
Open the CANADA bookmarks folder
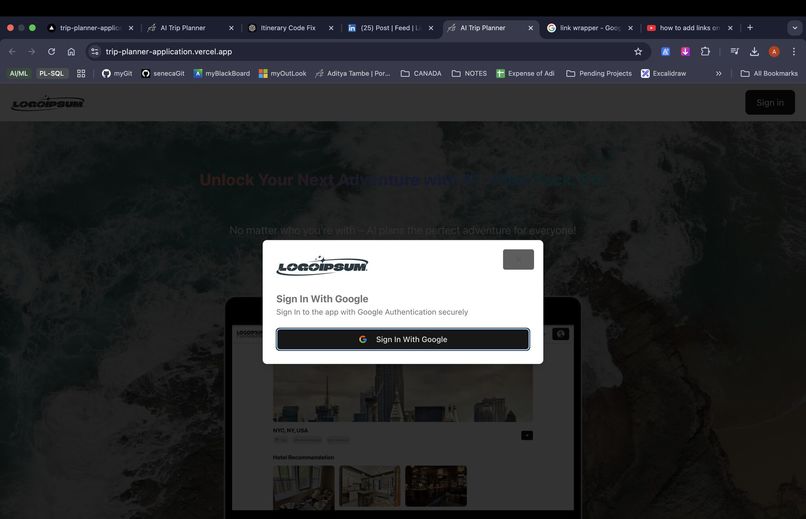pyautogui.click(x=421, y=73)
